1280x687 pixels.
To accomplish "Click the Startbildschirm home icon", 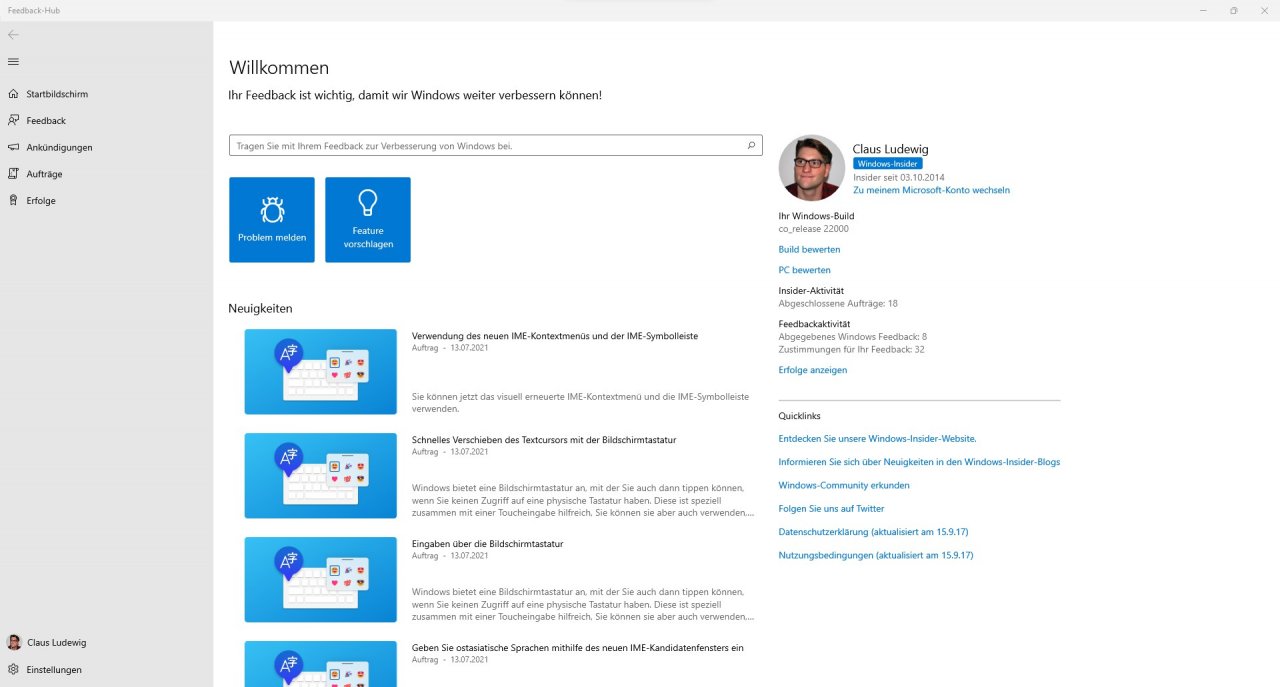I will 13,94.
